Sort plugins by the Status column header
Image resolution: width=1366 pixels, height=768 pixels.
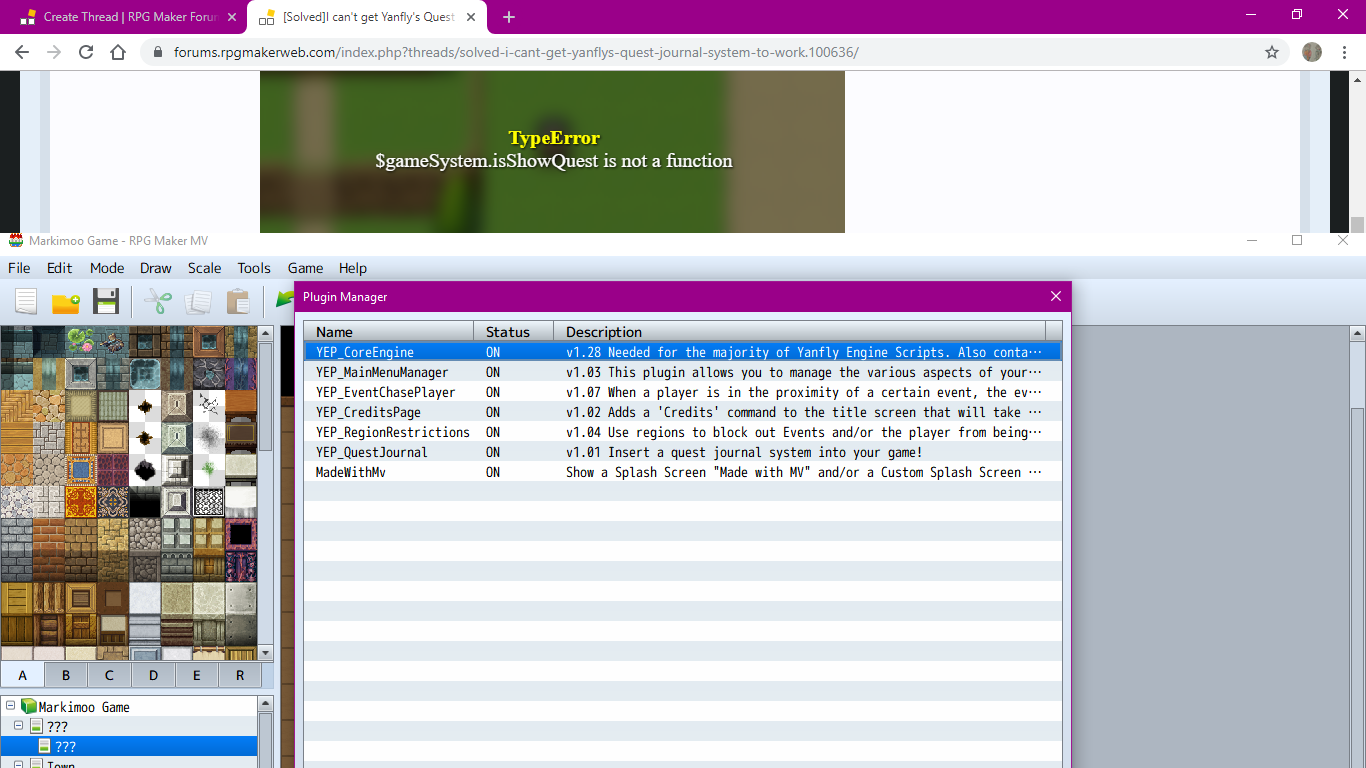coord(514,332)
